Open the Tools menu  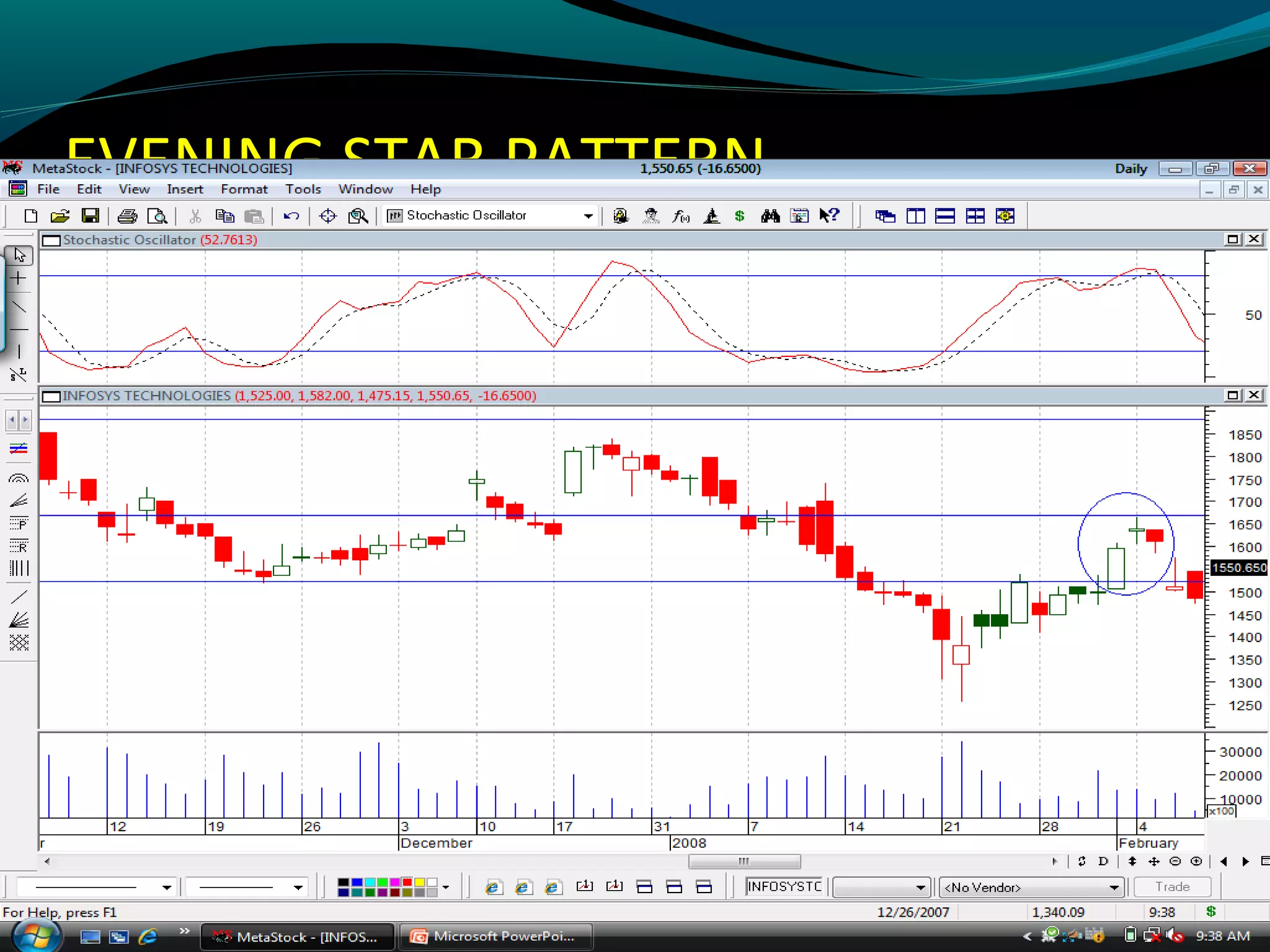tap(303, 189)
